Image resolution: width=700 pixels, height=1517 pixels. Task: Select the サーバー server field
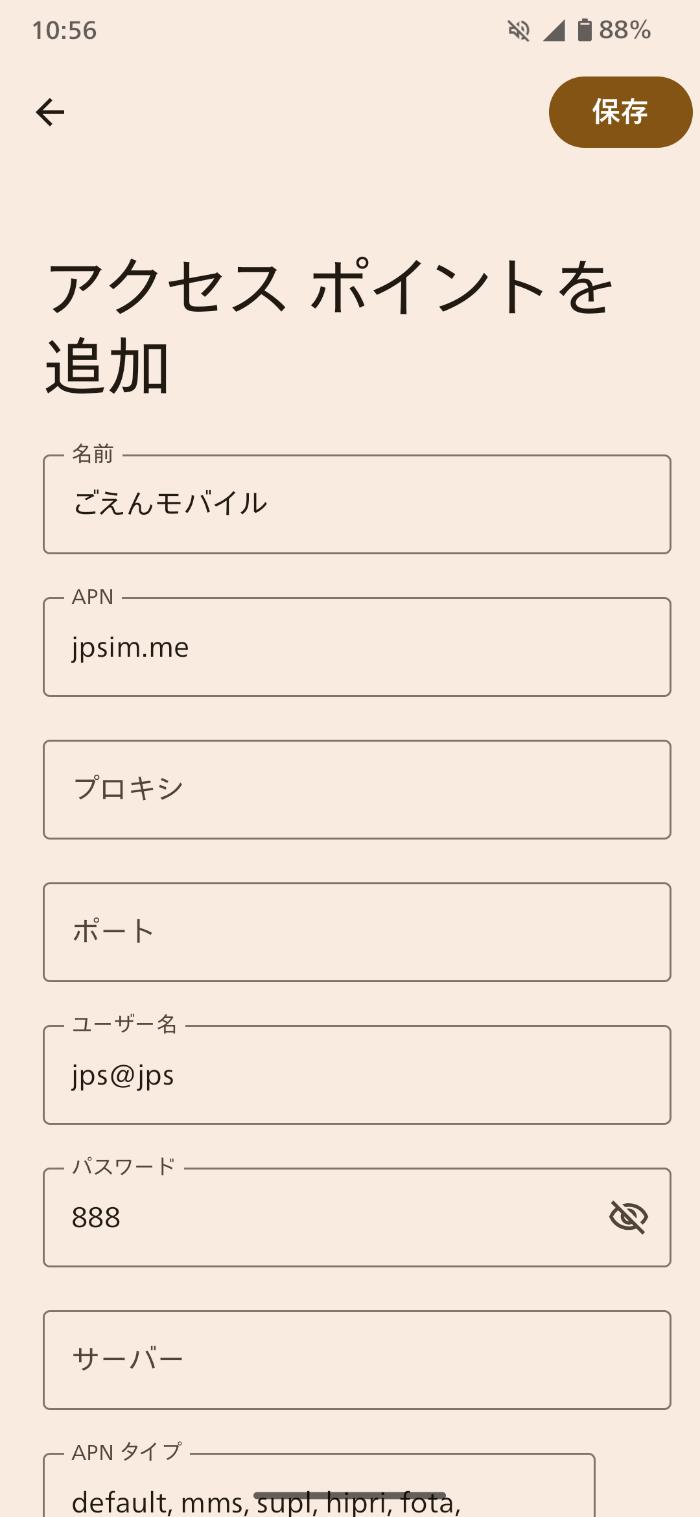tap(356, 1360)
